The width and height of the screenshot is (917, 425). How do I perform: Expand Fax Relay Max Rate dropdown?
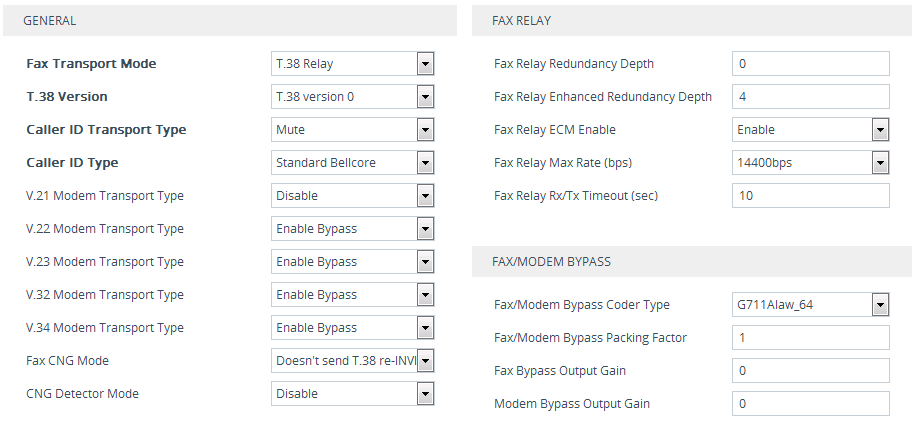click(x=810, y=163)
